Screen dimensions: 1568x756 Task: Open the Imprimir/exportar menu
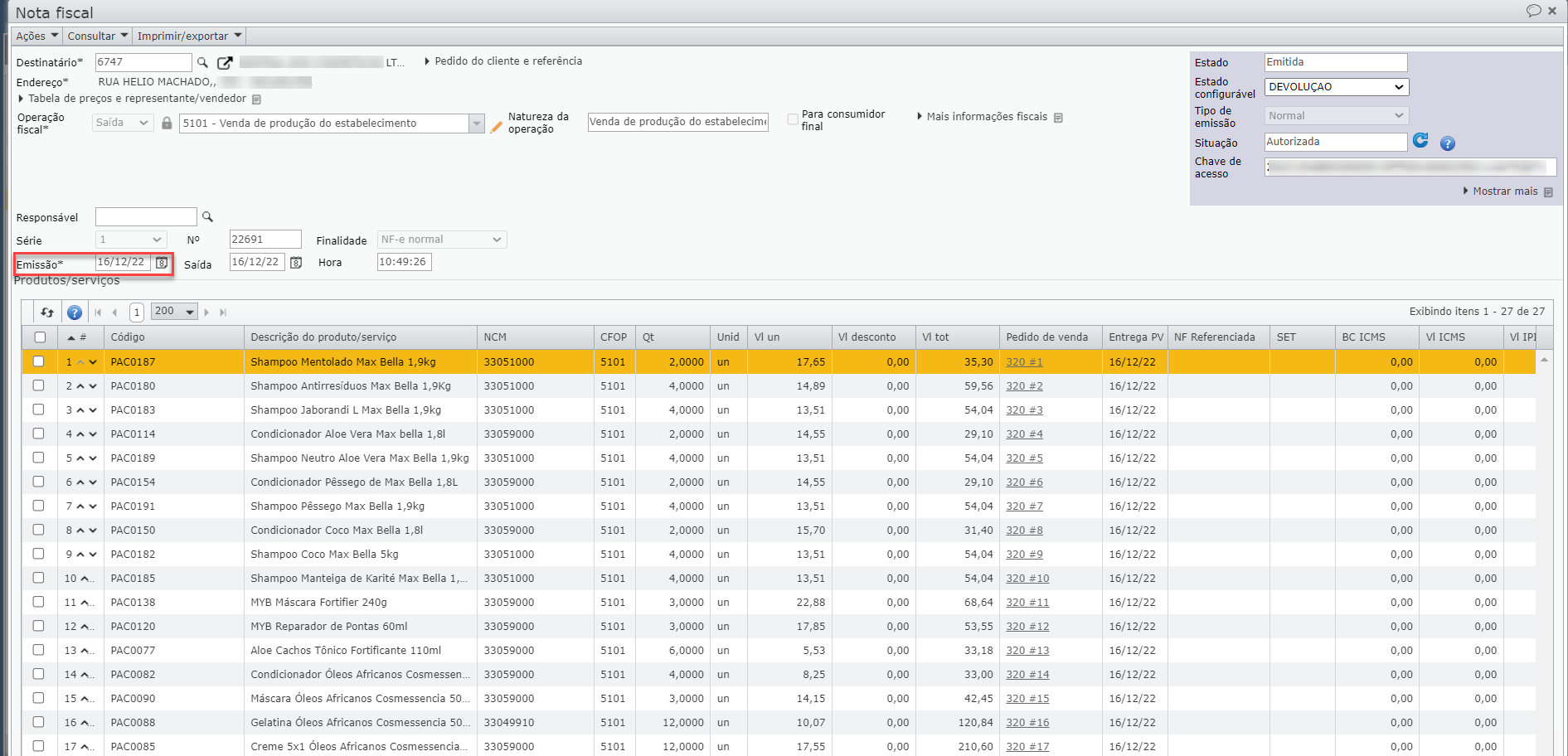click(x=189, y=36)
